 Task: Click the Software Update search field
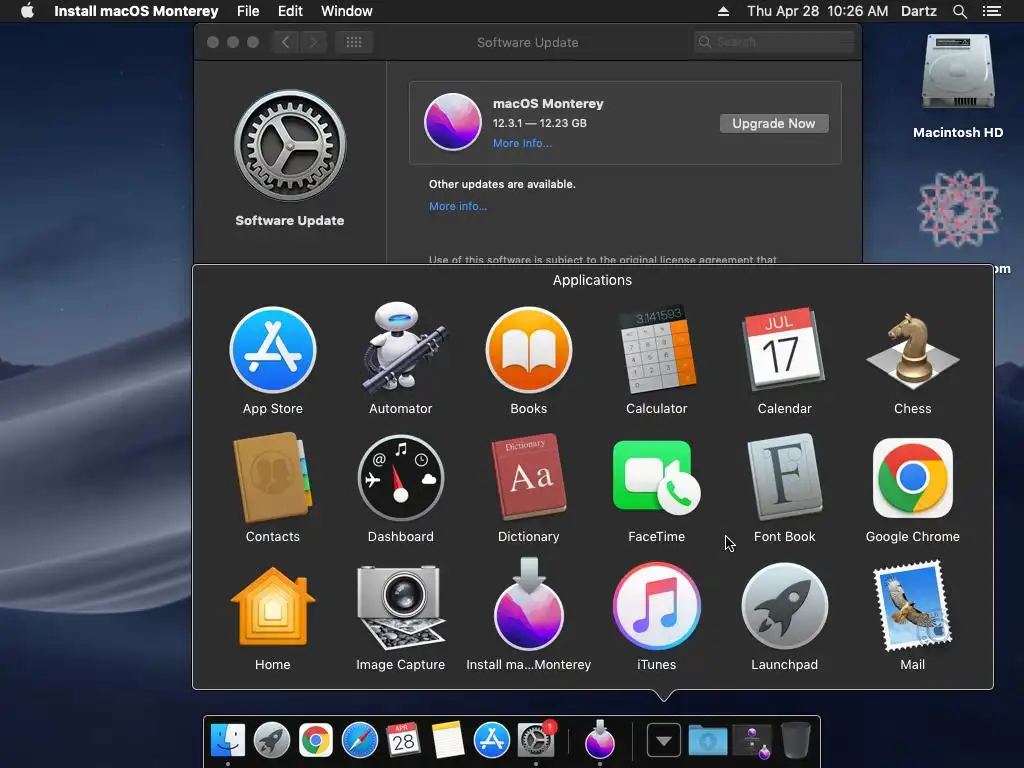(775, 42)
